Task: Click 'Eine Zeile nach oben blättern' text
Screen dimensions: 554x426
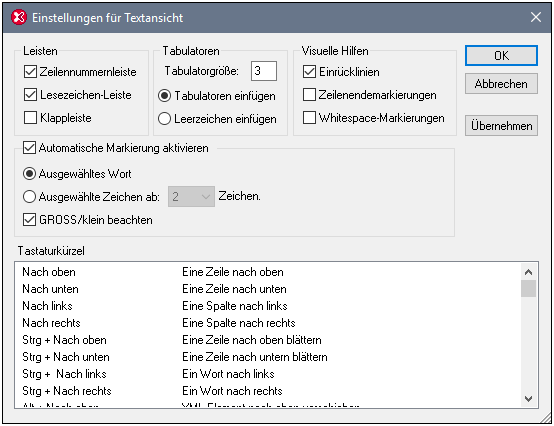Action: 252,340
